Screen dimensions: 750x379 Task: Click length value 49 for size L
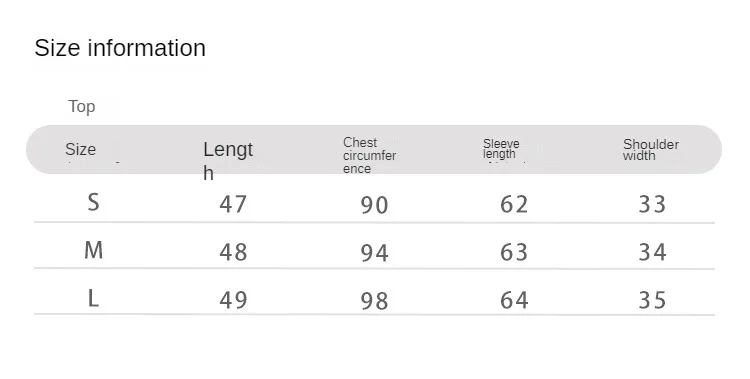pos(233,300)
